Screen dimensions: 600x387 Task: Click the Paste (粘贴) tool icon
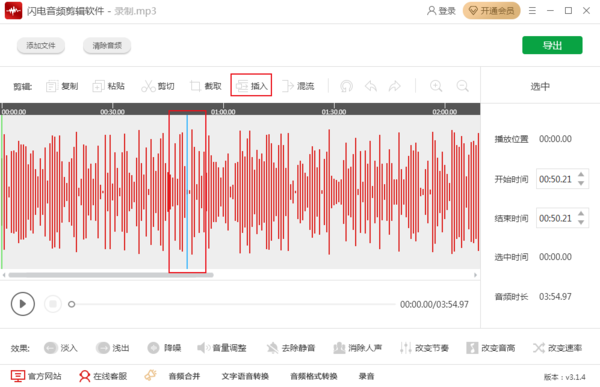[x=98, y=86]
